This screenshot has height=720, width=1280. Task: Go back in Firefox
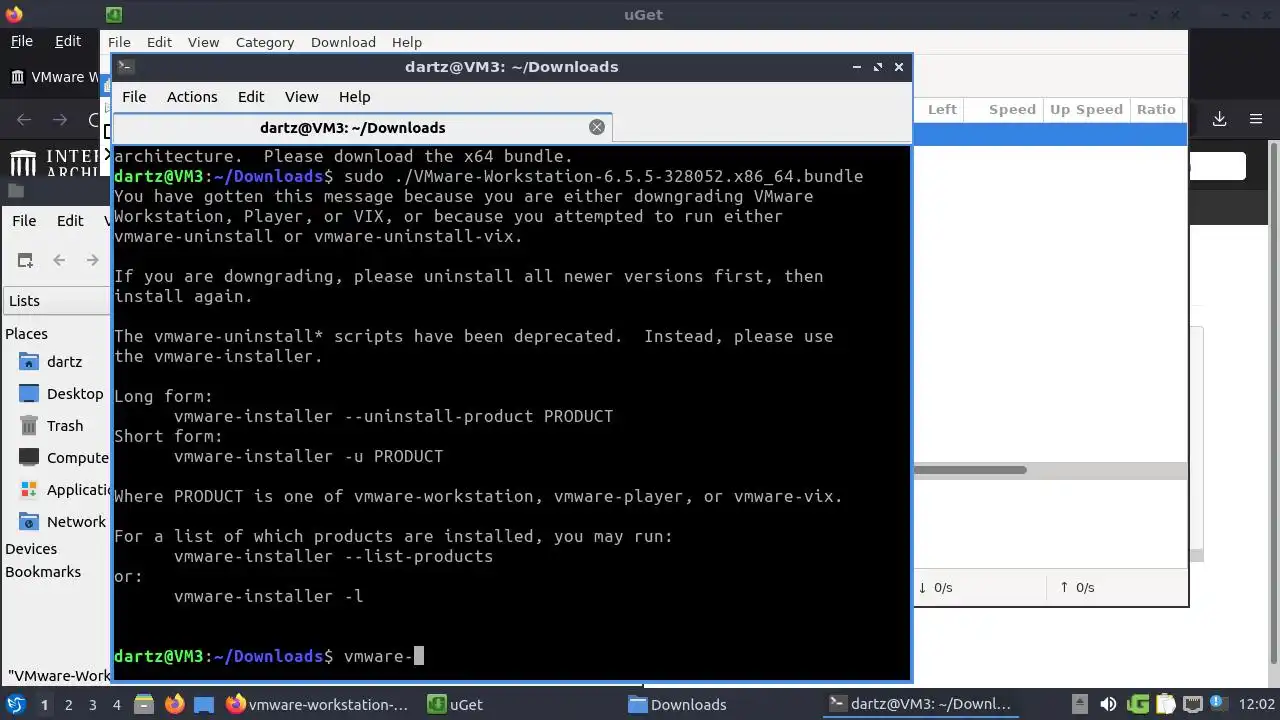tap(24, 119)
